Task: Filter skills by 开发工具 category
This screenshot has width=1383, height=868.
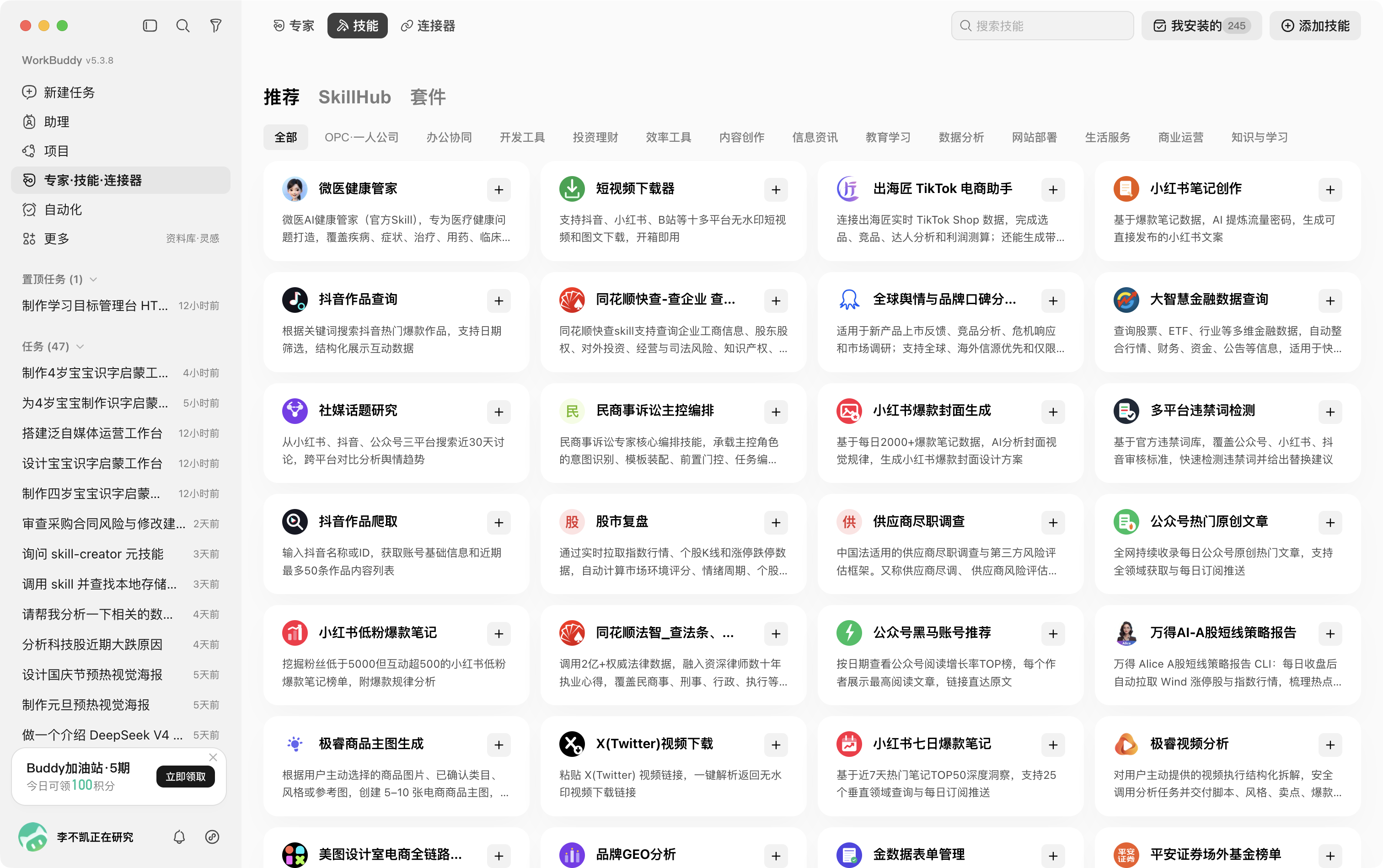Action: click(x=522, y=138)
